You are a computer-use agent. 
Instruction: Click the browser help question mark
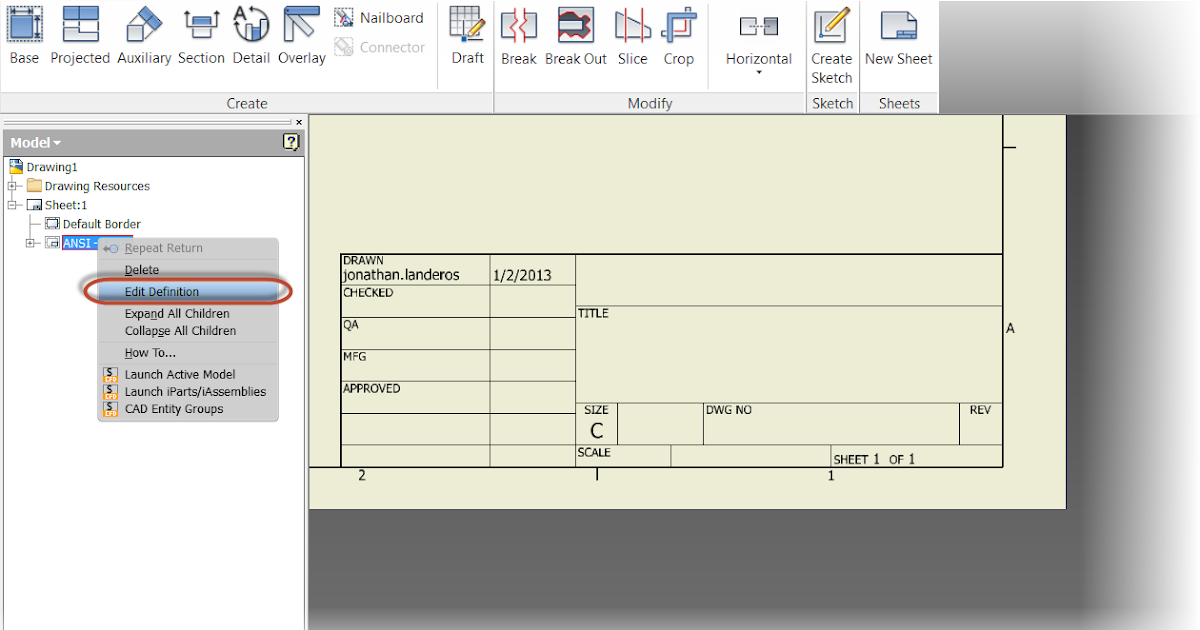290,142
